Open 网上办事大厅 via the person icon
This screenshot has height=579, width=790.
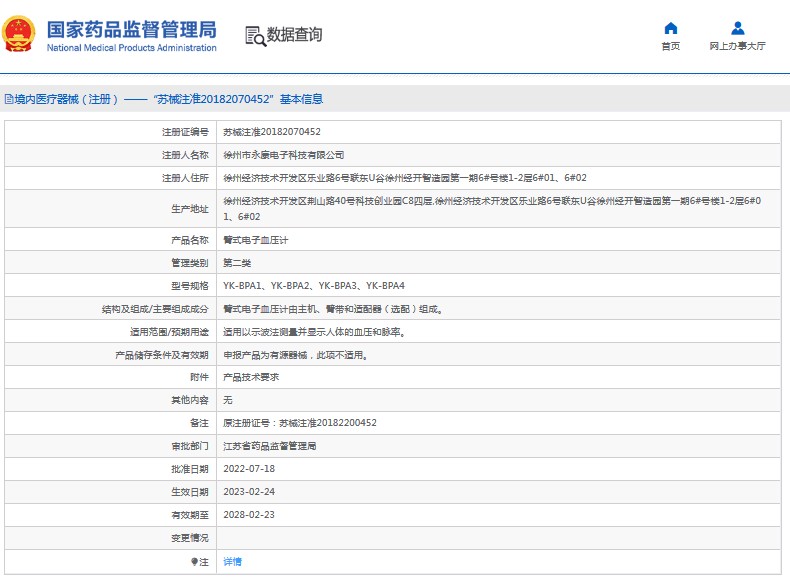pyautogui.click(x=737, y=28)
